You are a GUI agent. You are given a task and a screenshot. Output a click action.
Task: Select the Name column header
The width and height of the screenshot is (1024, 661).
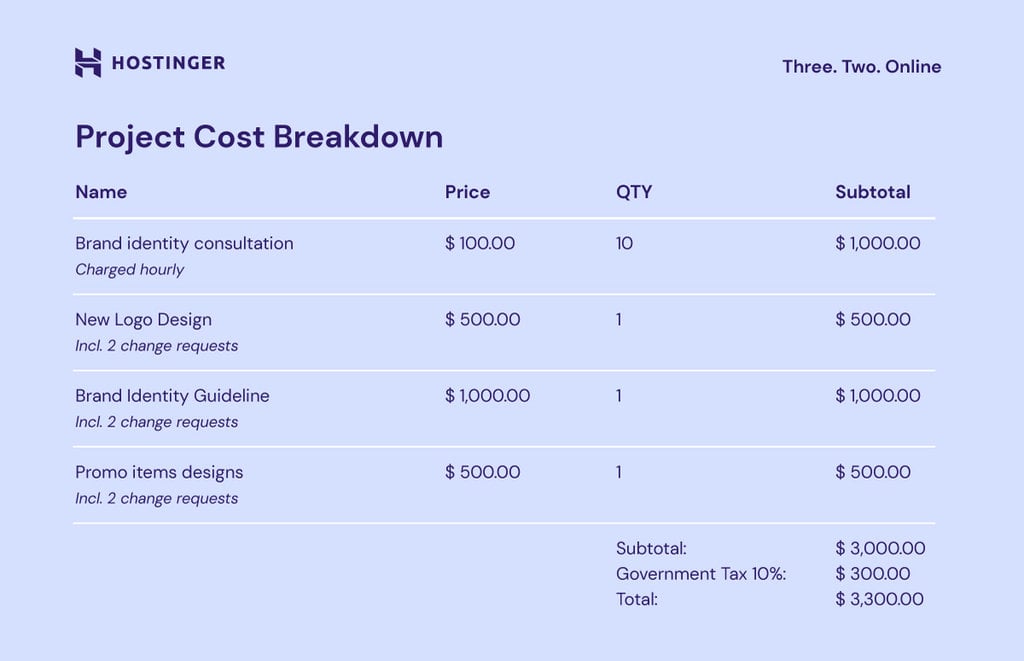[101, 192]
